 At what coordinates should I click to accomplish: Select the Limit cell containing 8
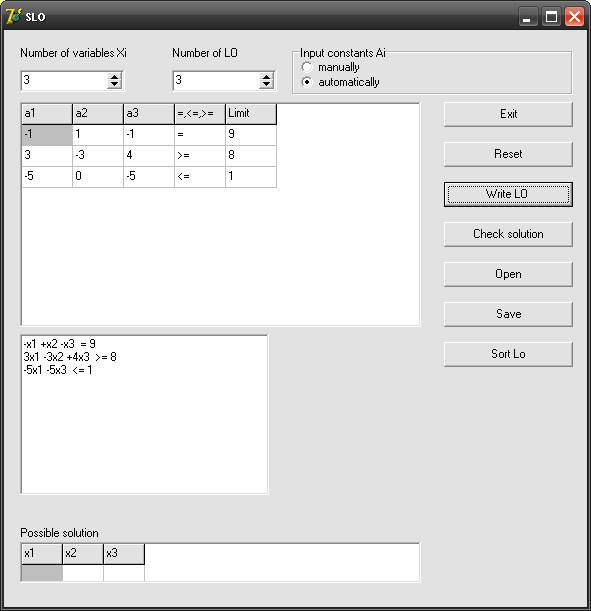pos(251,156)
